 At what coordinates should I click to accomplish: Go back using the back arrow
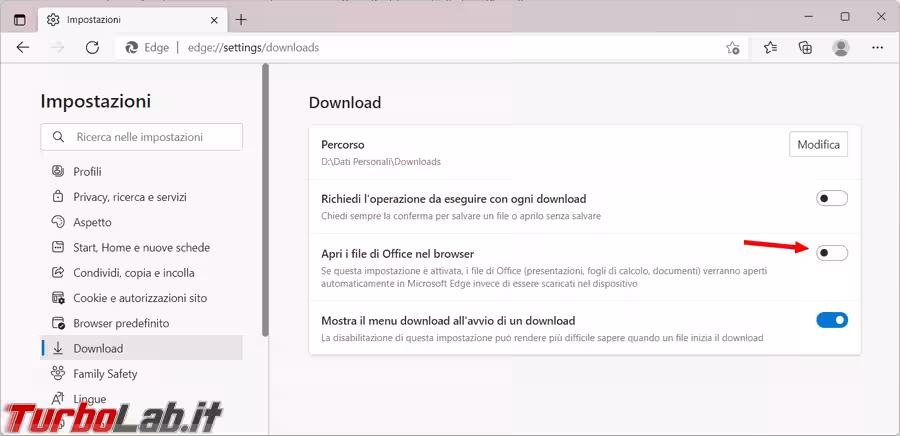[23, 47]
